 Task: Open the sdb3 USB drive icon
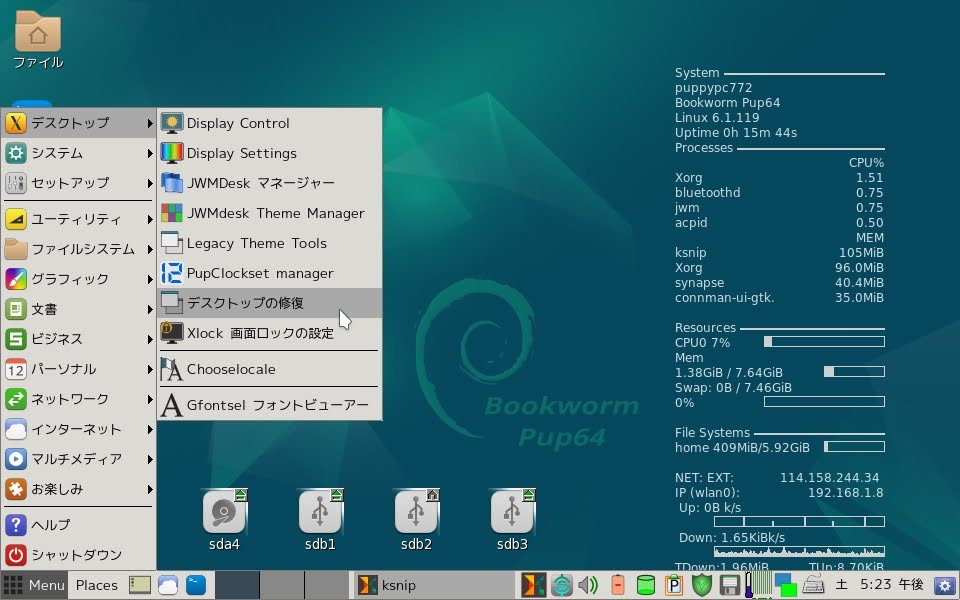512,519
